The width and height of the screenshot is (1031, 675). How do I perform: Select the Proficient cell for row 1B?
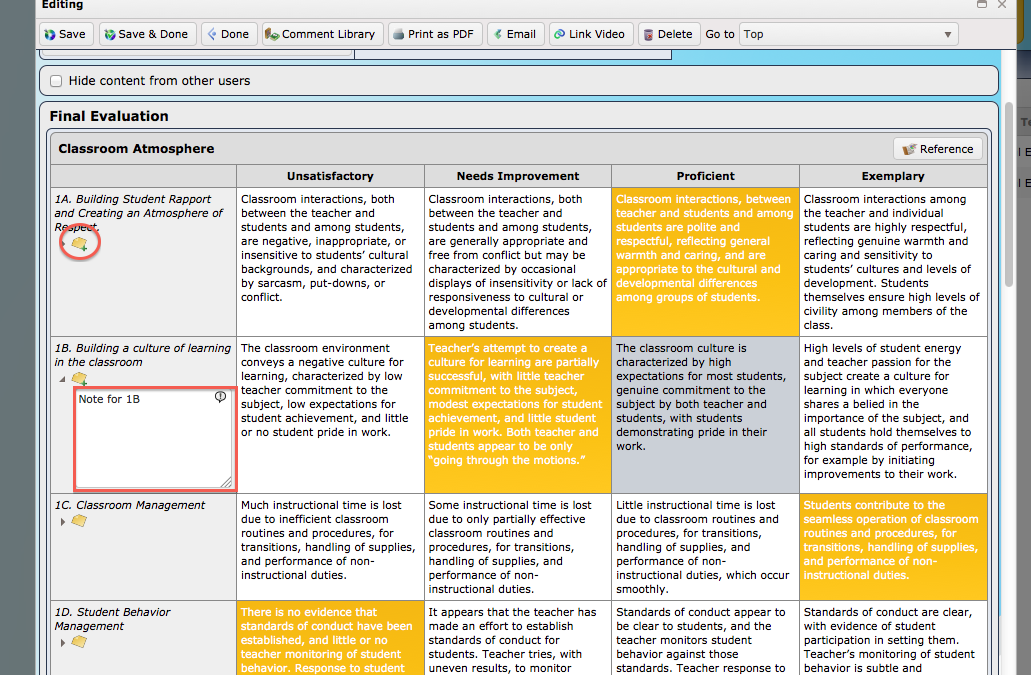click(706, 415)
